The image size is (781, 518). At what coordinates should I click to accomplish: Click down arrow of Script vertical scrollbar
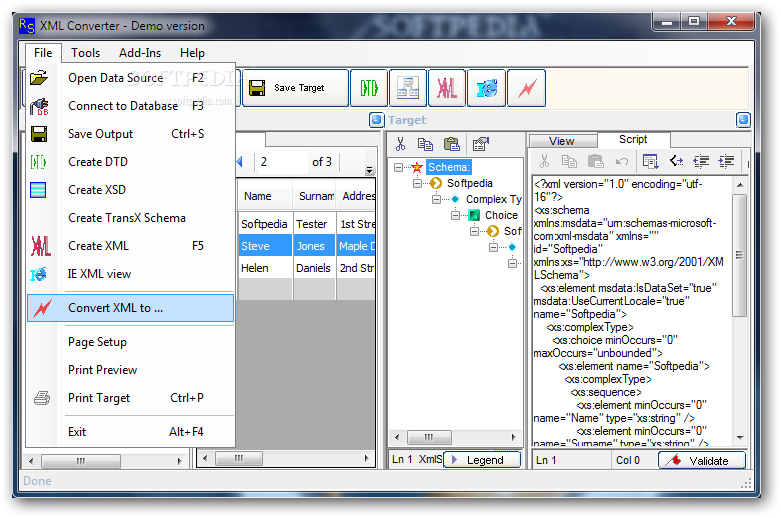click(740, 438)
